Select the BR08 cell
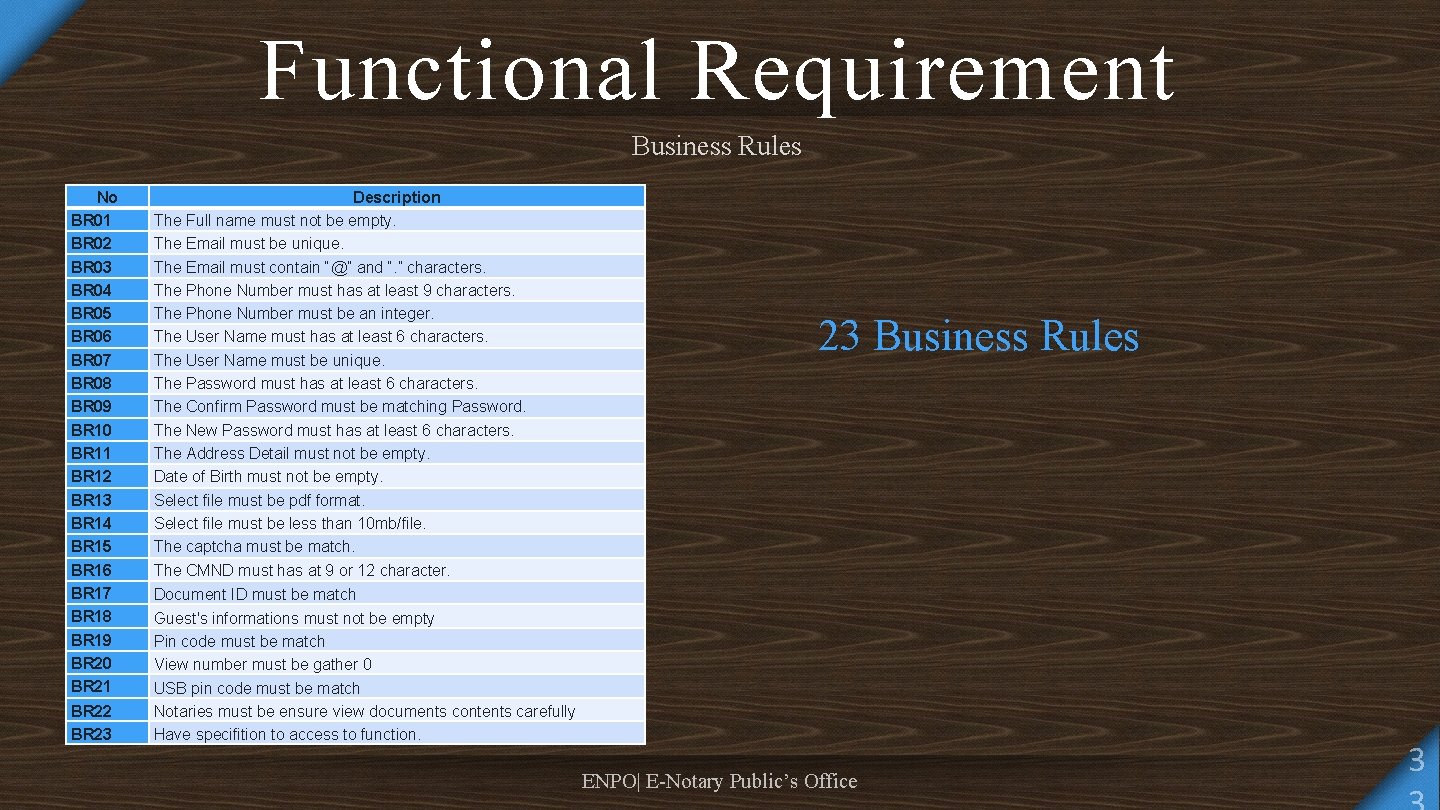 (107, 383)
